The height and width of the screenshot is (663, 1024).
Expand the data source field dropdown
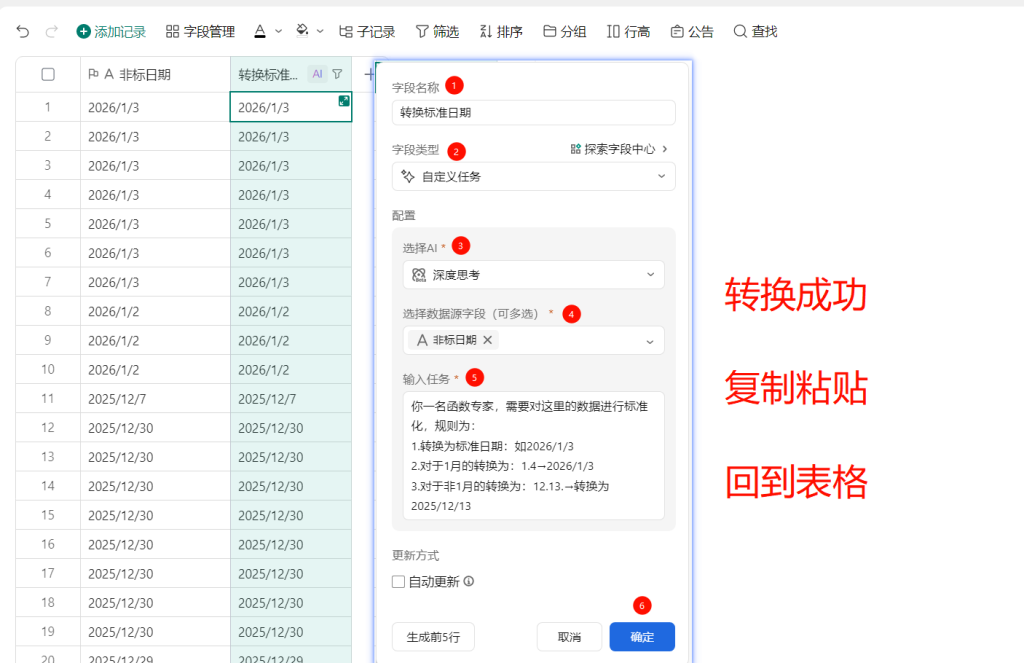point(650,341)
